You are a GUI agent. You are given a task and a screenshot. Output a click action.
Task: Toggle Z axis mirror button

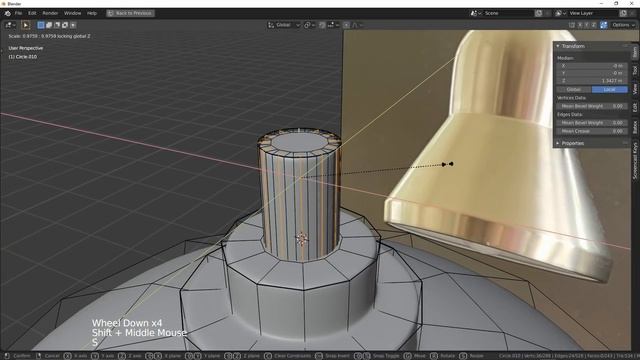[x=593, y=25]
